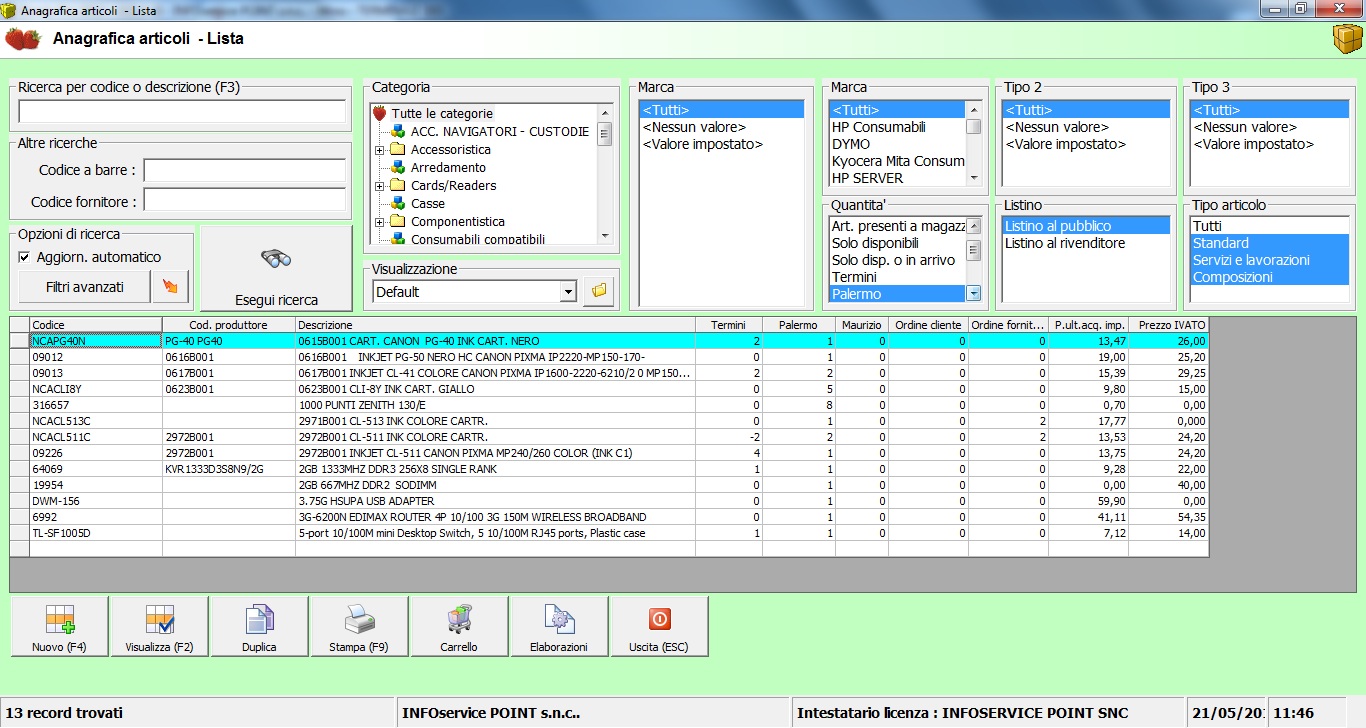Sort by the Prezzo IVATO column header
This screenshot has height=728, width=1366.
click(1168, 325)
